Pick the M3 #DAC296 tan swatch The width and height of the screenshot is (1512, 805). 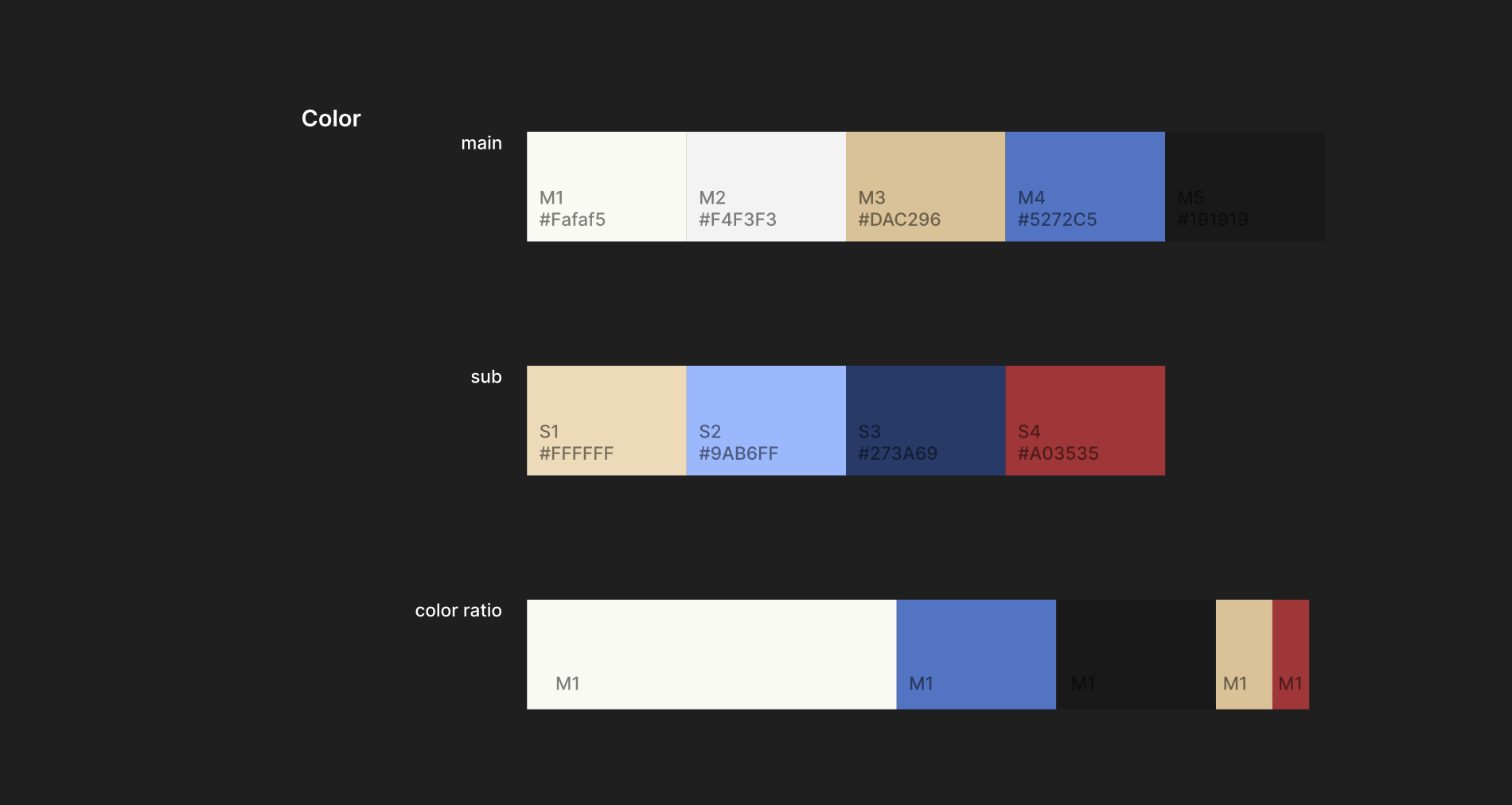tap(926, 186)
